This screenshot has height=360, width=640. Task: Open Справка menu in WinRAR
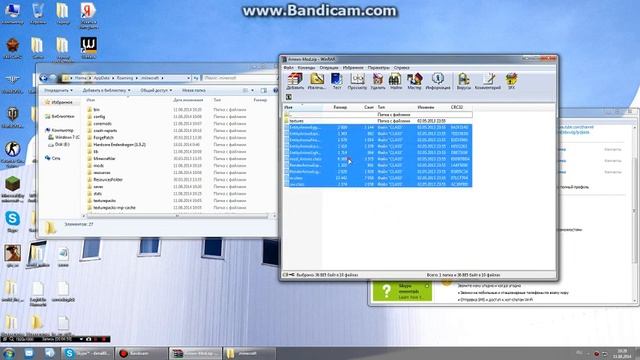[x=402, y=68]
